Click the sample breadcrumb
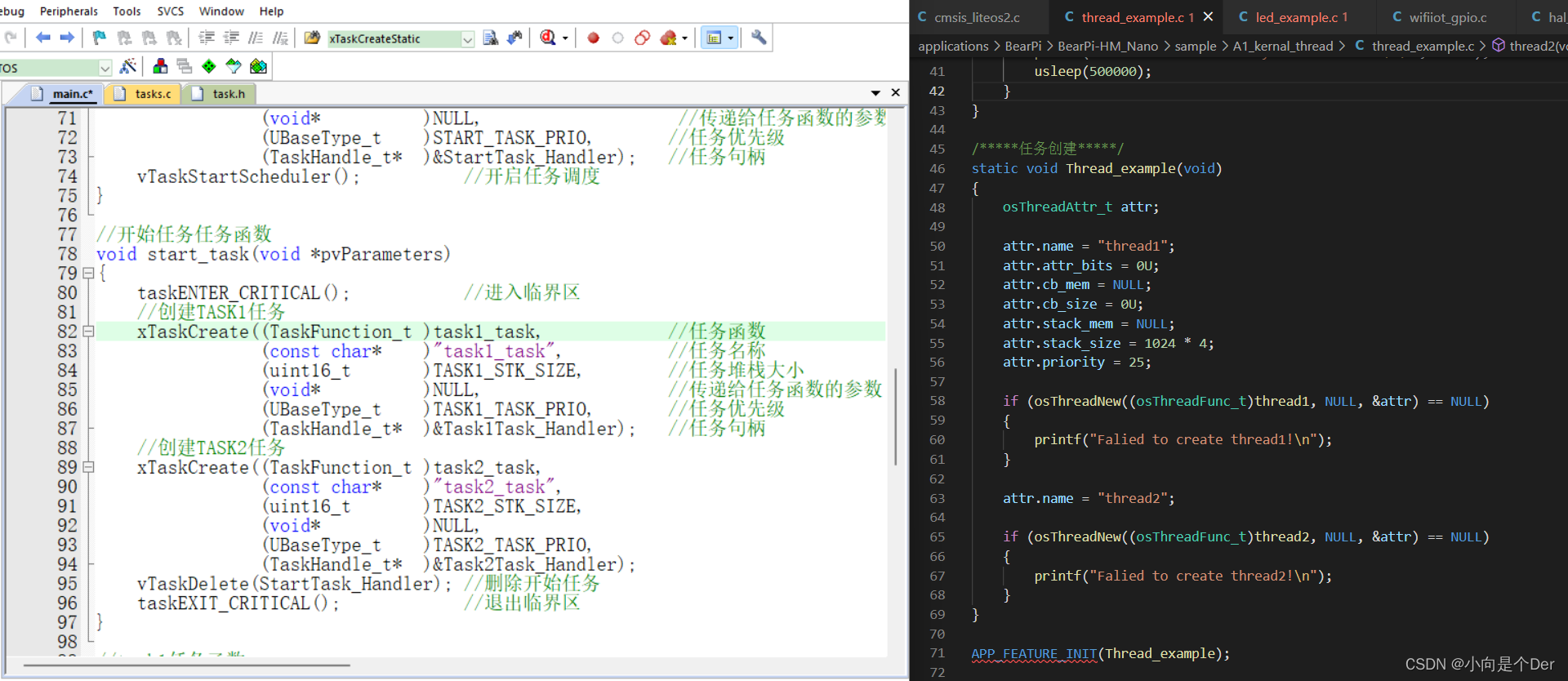Viewport: 1568px width, 681px height. tap(1196, 47)
